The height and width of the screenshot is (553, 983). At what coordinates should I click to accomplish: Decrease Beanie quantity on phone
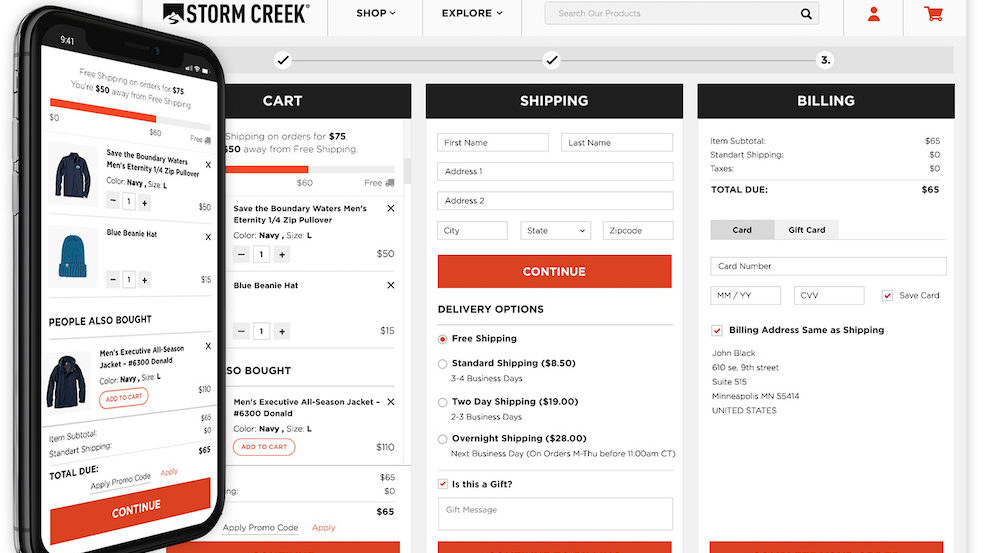[x=113, y=279]
